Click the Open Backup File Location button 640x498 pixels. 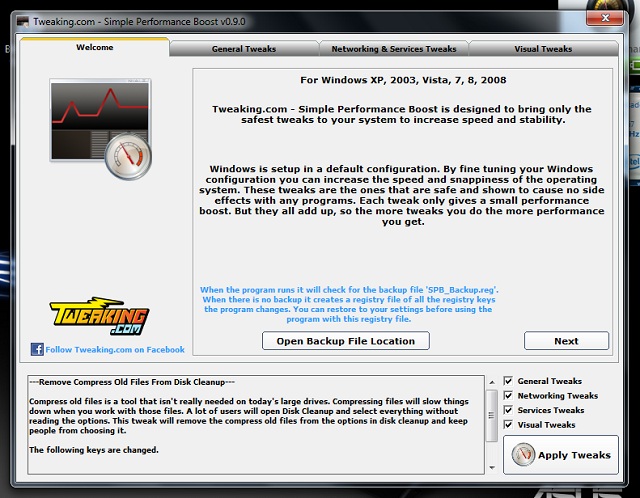(x=346, y=341)
